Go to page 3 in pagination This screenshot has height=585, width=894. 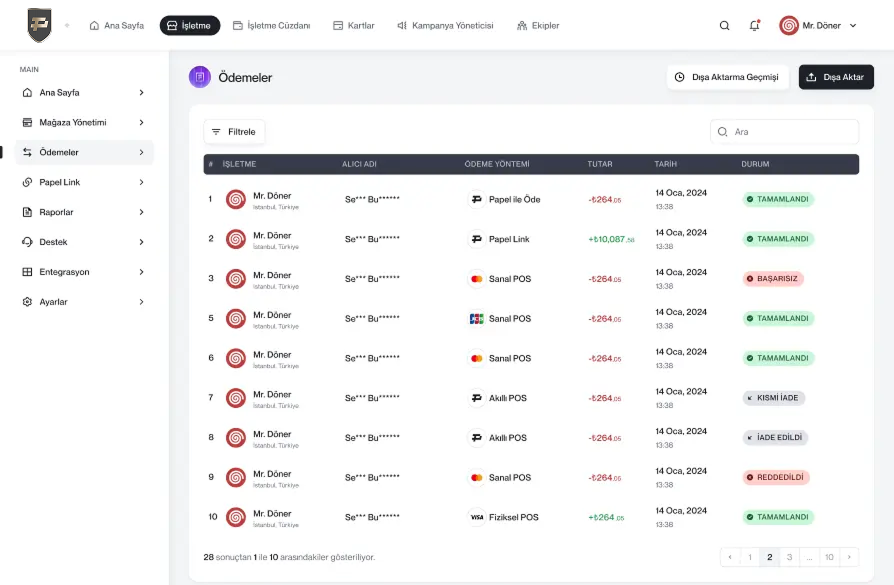tap(789, 557)
